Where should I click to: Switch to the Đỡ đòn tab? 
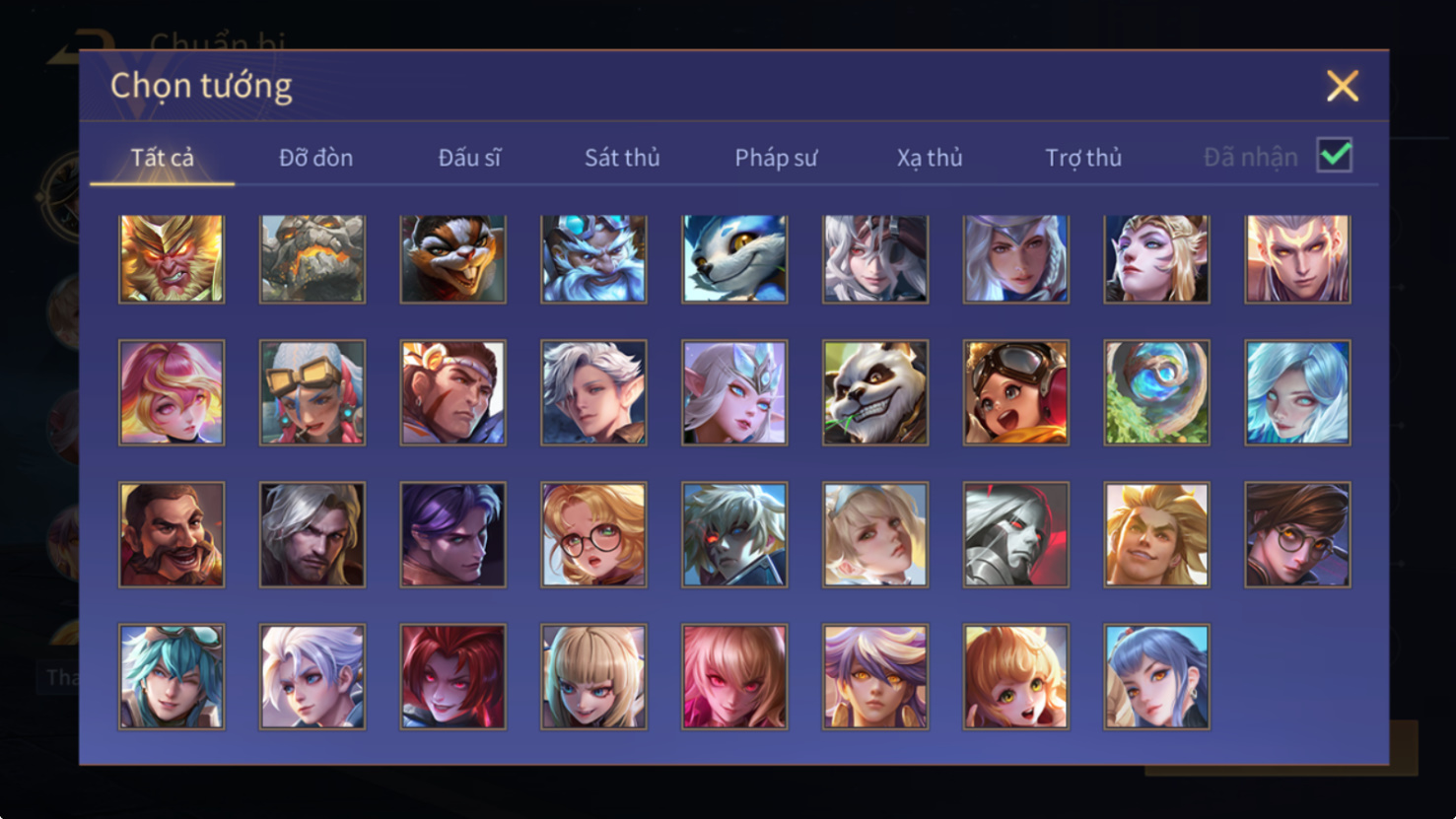(315, 158)
